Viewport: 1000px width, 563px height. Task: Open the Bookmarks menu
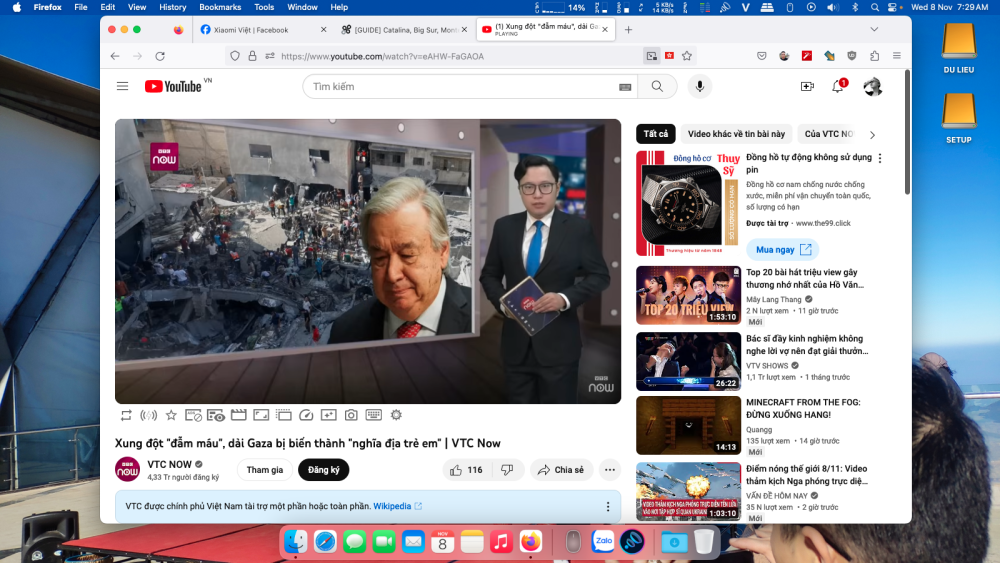tap(220, 7)
